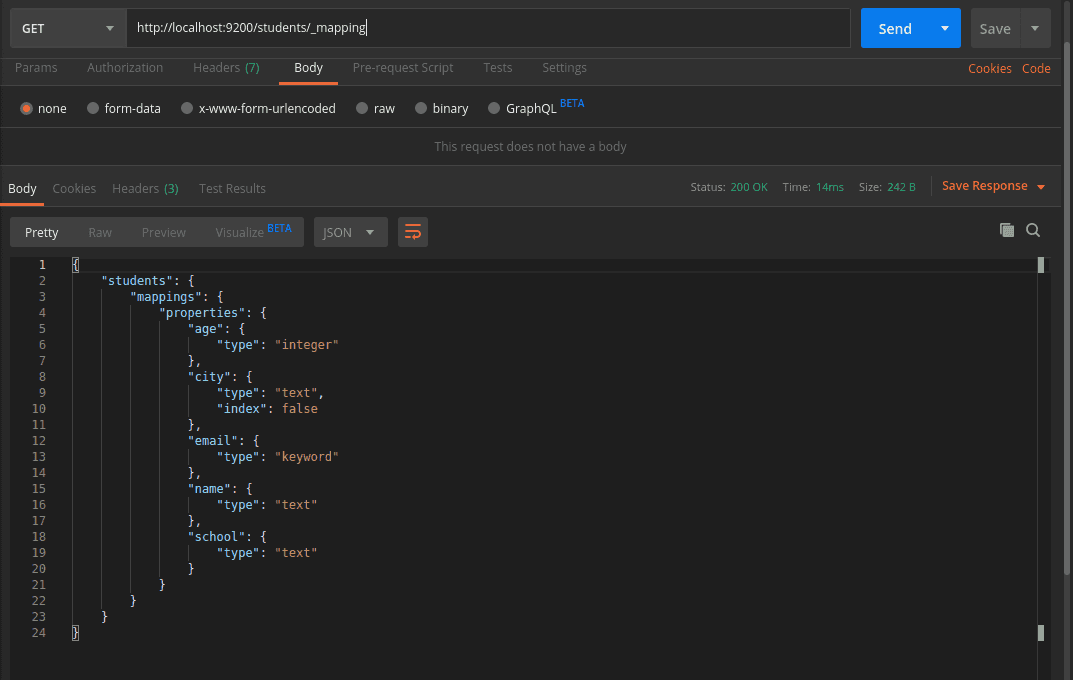Expand the Save Response dropdown
The height and width of the screenshot is (680, 1073).
(1041, 187)
